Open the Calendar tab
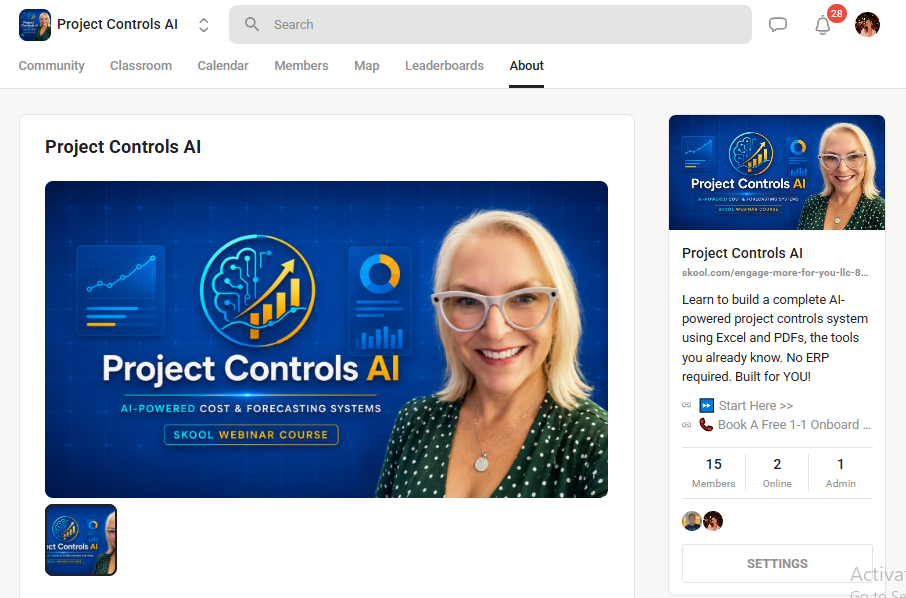 click(x=223, y=66)
